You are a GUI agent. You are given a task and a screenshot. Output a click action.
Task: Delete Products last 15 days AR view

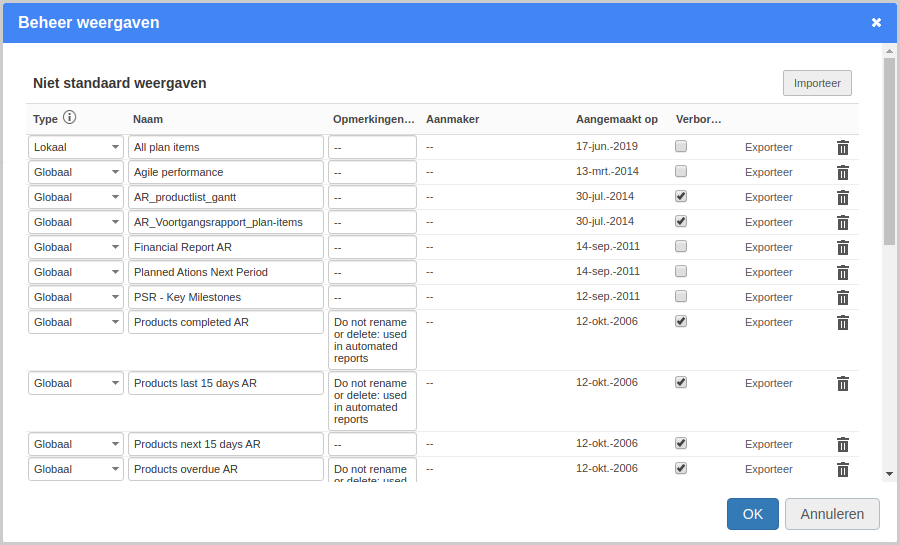[843, 383]
